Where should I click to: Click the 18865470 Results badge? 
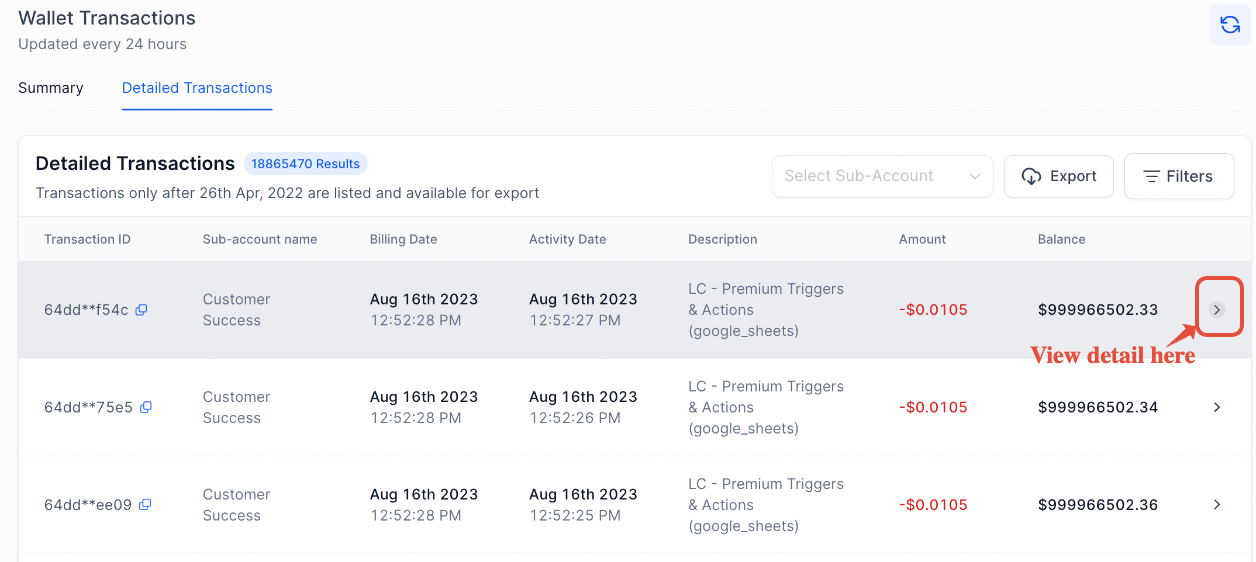(305, 164)
